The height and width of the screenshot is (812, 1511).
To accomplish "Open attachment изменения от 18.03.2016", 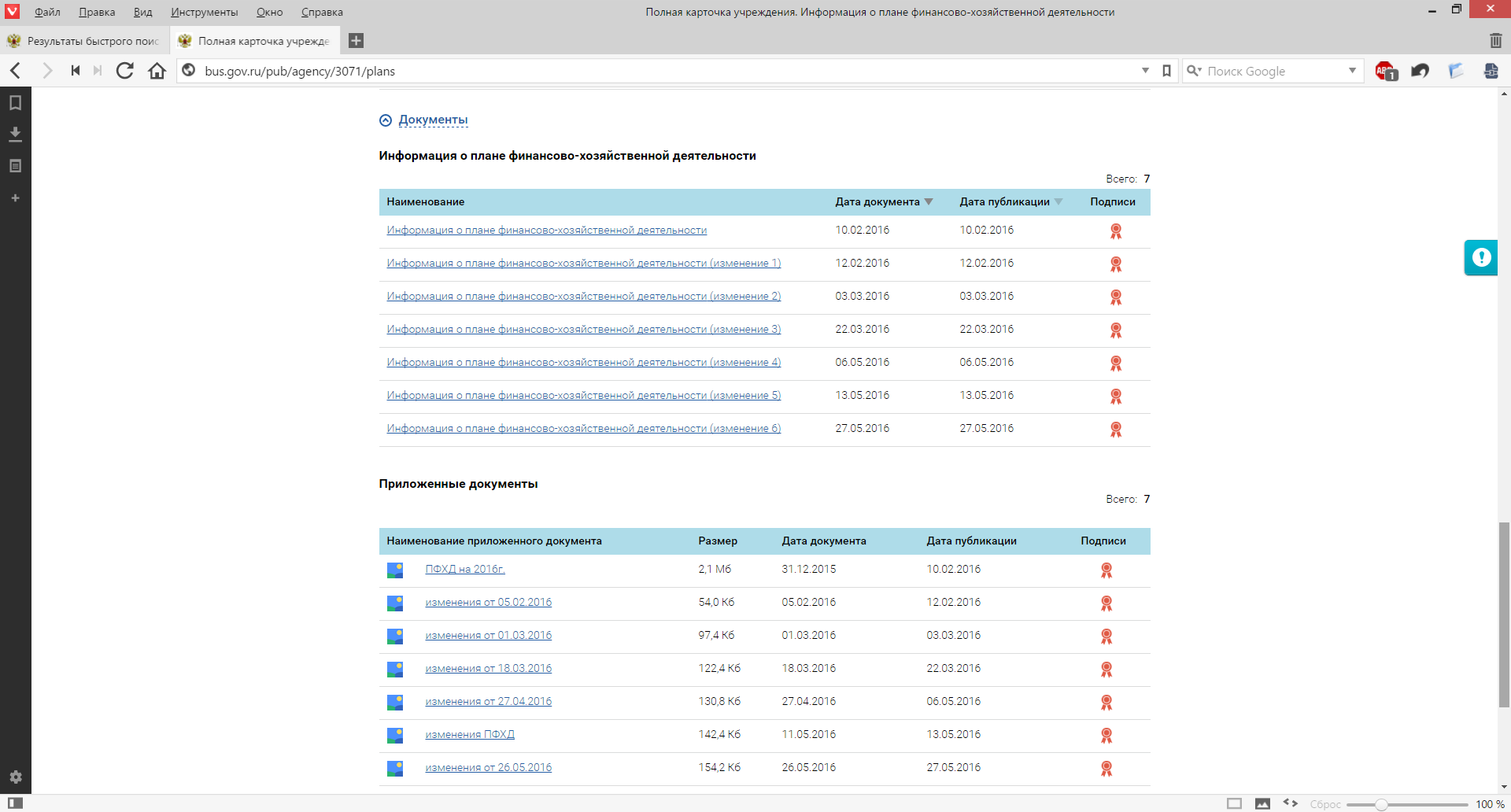I will [489, 669].
